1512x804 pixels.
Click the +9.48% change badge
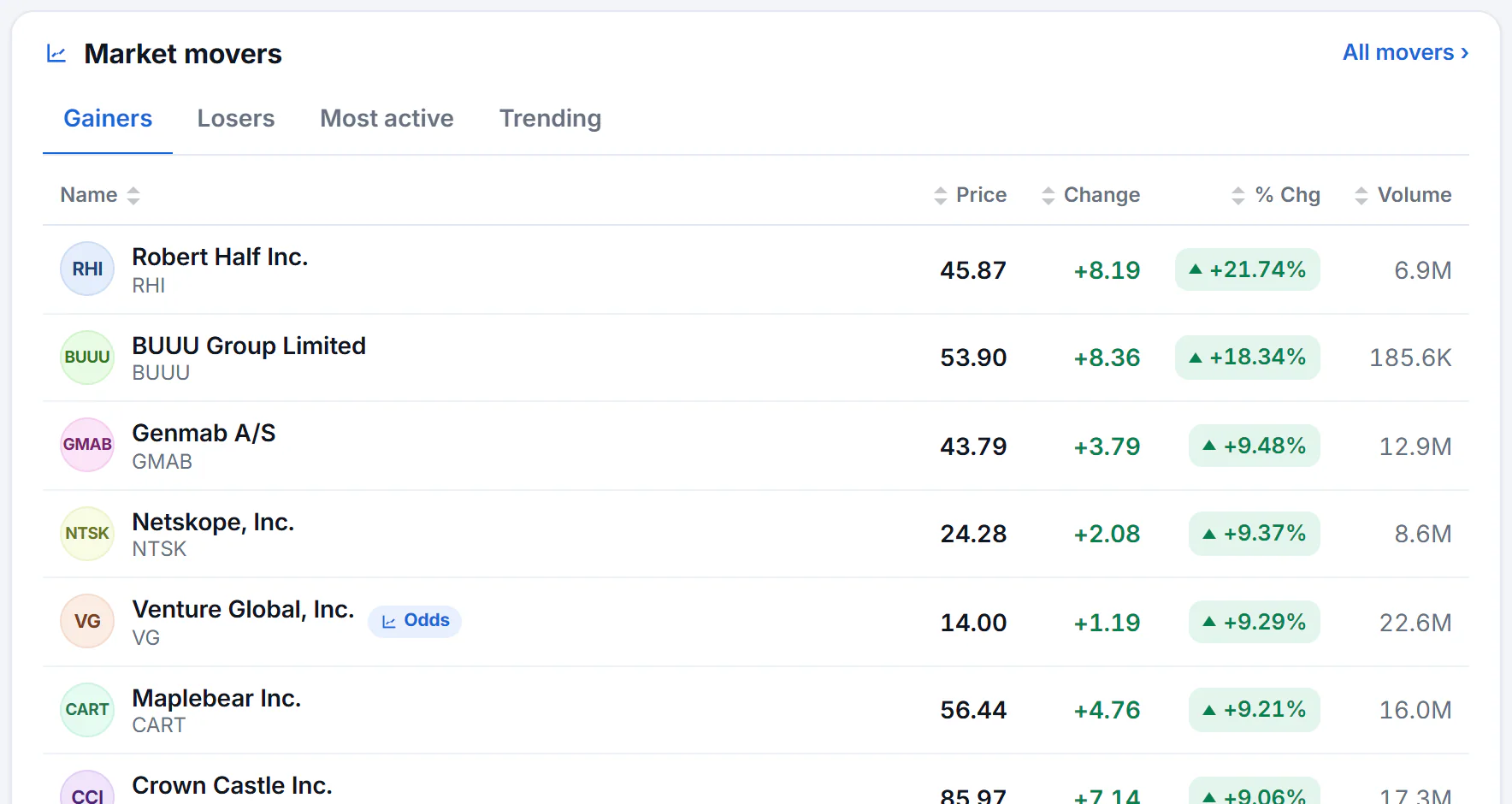coord(1255,446)
